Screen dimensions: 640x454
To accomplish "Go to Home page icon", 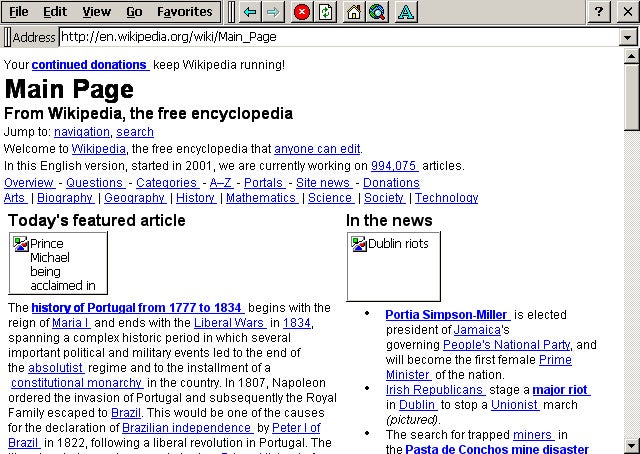I will [354, 12].
